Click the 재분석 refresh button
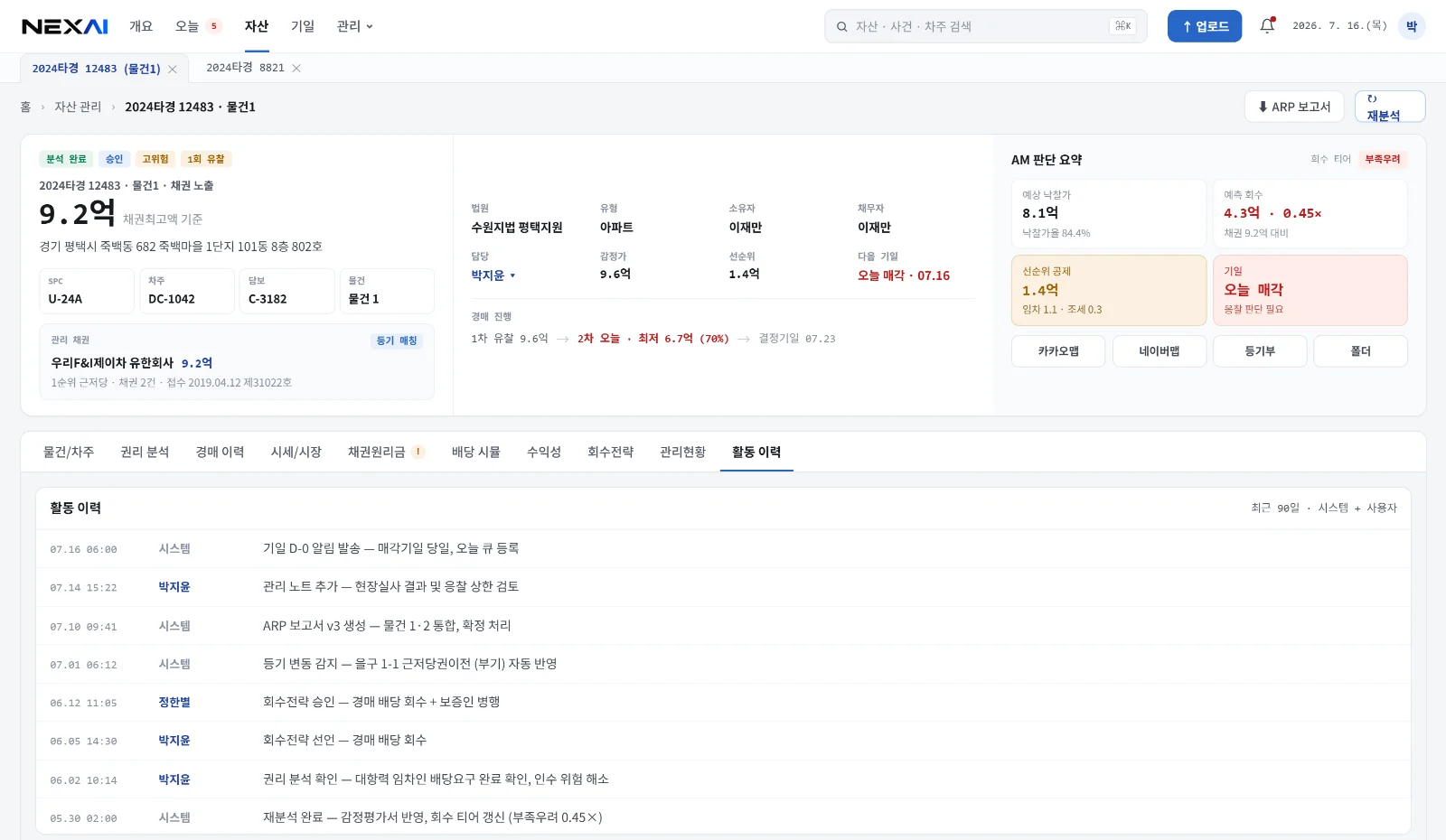 1389,107
